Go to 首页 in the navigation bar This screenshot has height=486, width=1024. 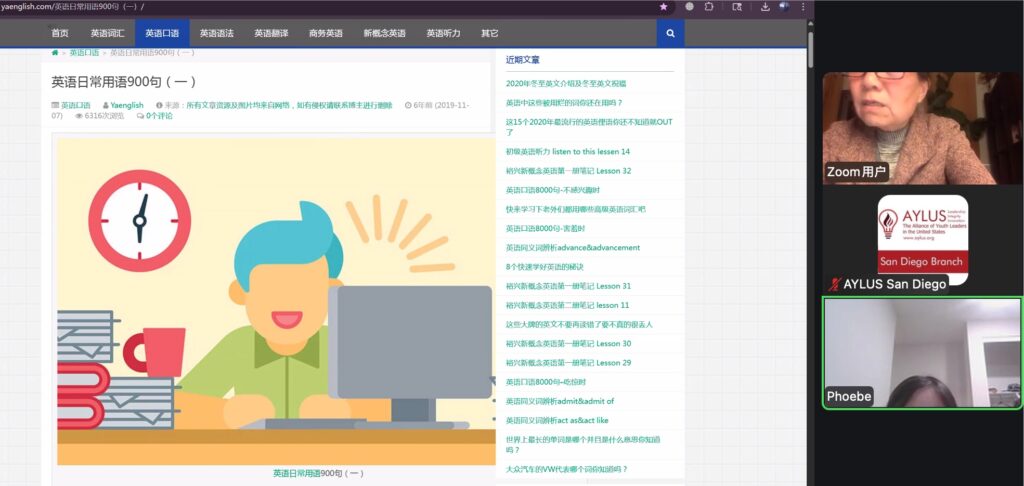point(60,33)
